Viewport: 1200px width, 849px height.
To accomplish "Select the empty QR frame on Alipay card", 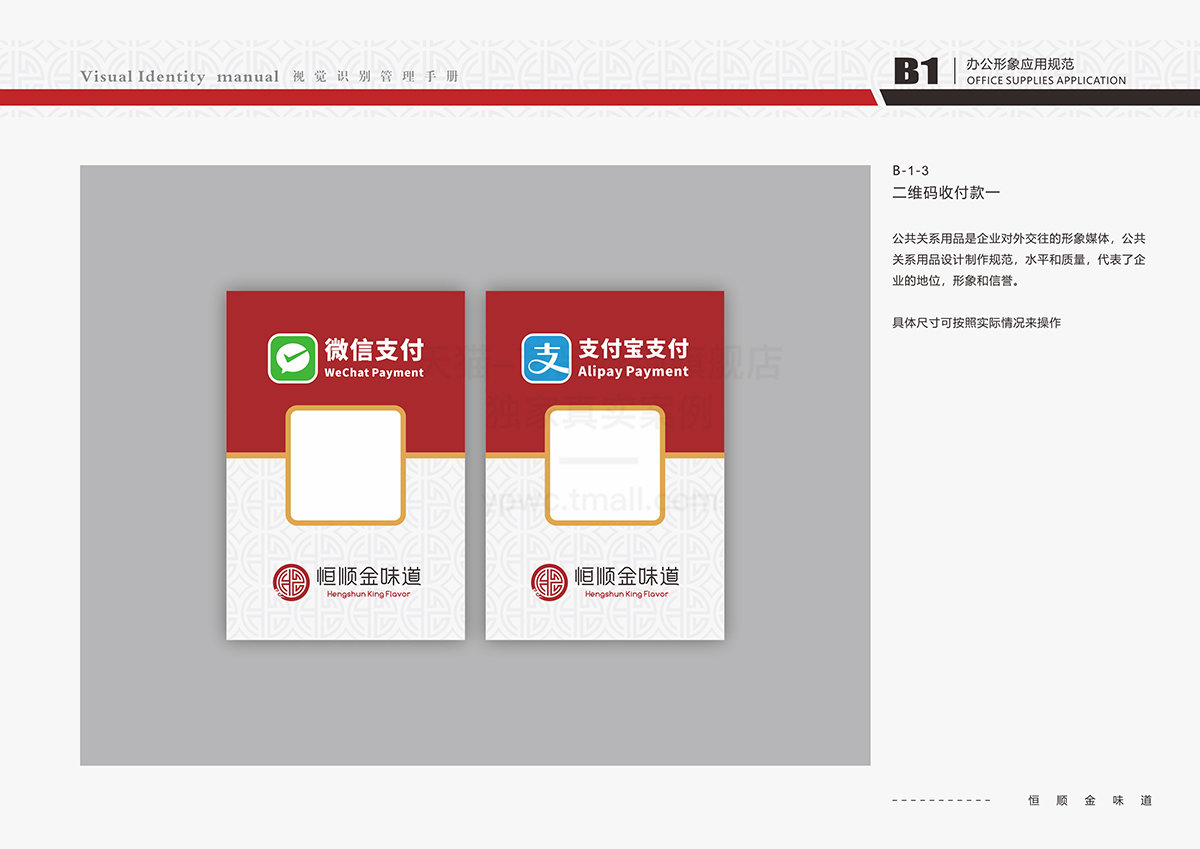I will click(x=605, y=465).
